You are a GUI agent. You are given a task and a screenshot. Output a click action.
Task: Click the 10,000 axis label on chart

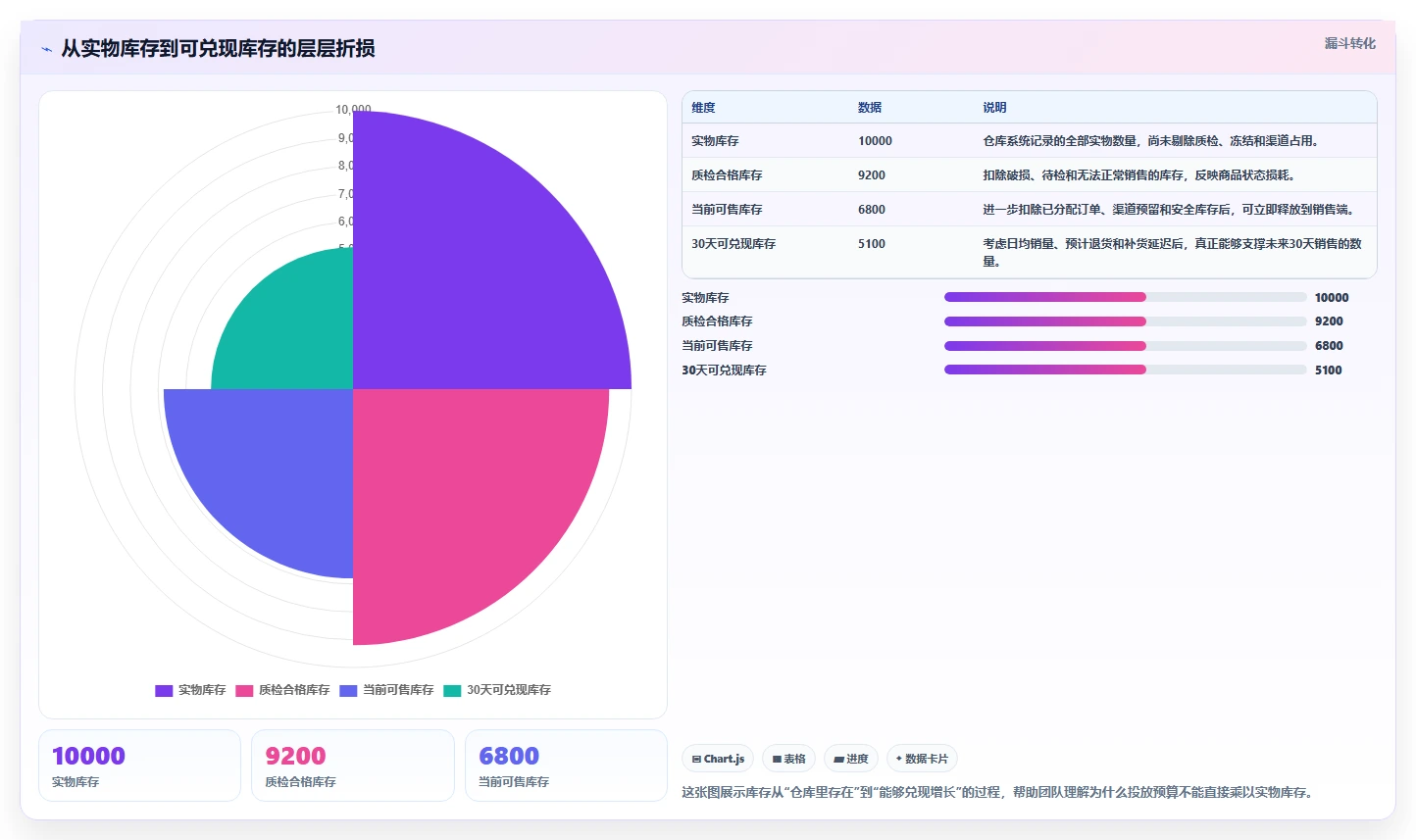point(353,110)
